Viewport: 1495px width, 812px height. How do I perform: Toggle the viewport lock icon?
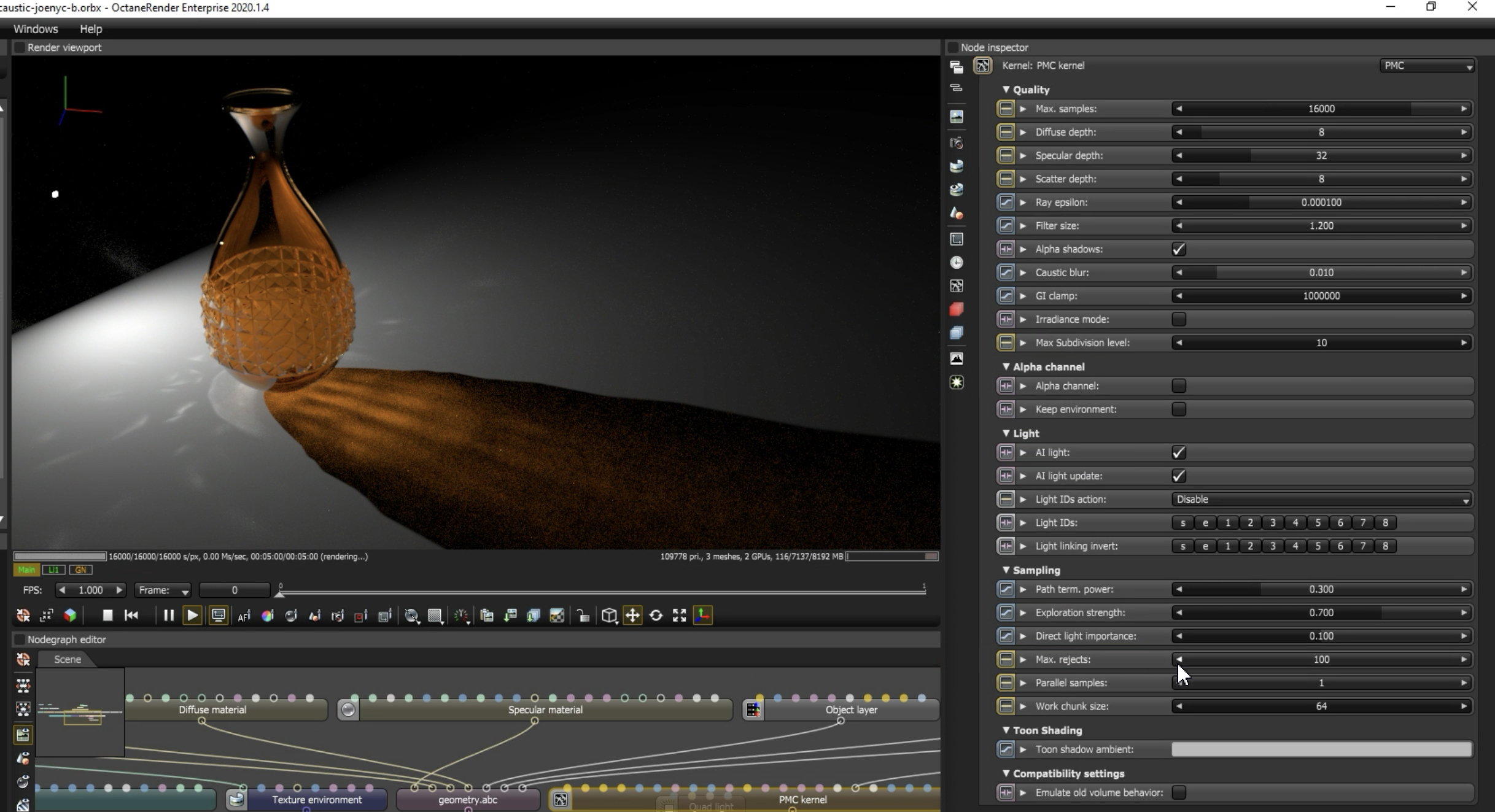click(x=583, y=616)
